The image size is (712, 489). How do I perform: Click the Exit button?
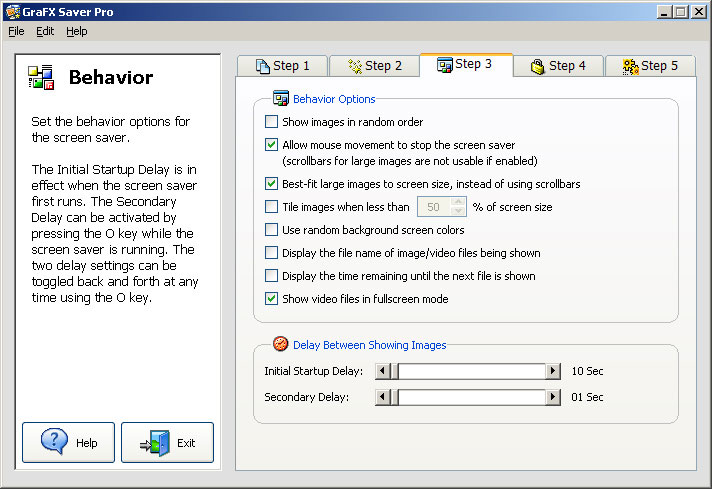point(168,442)
